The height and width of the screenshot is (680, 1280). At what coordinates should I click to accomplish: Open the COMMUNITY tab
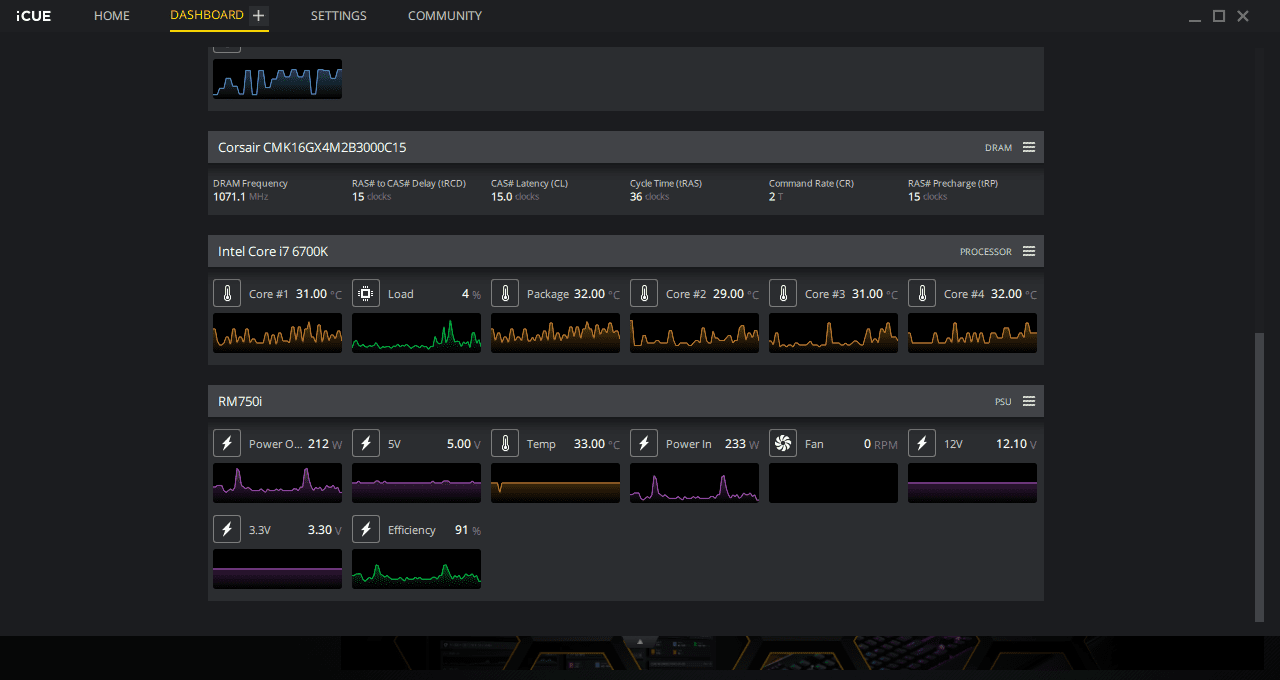click(x=445, y=16)
